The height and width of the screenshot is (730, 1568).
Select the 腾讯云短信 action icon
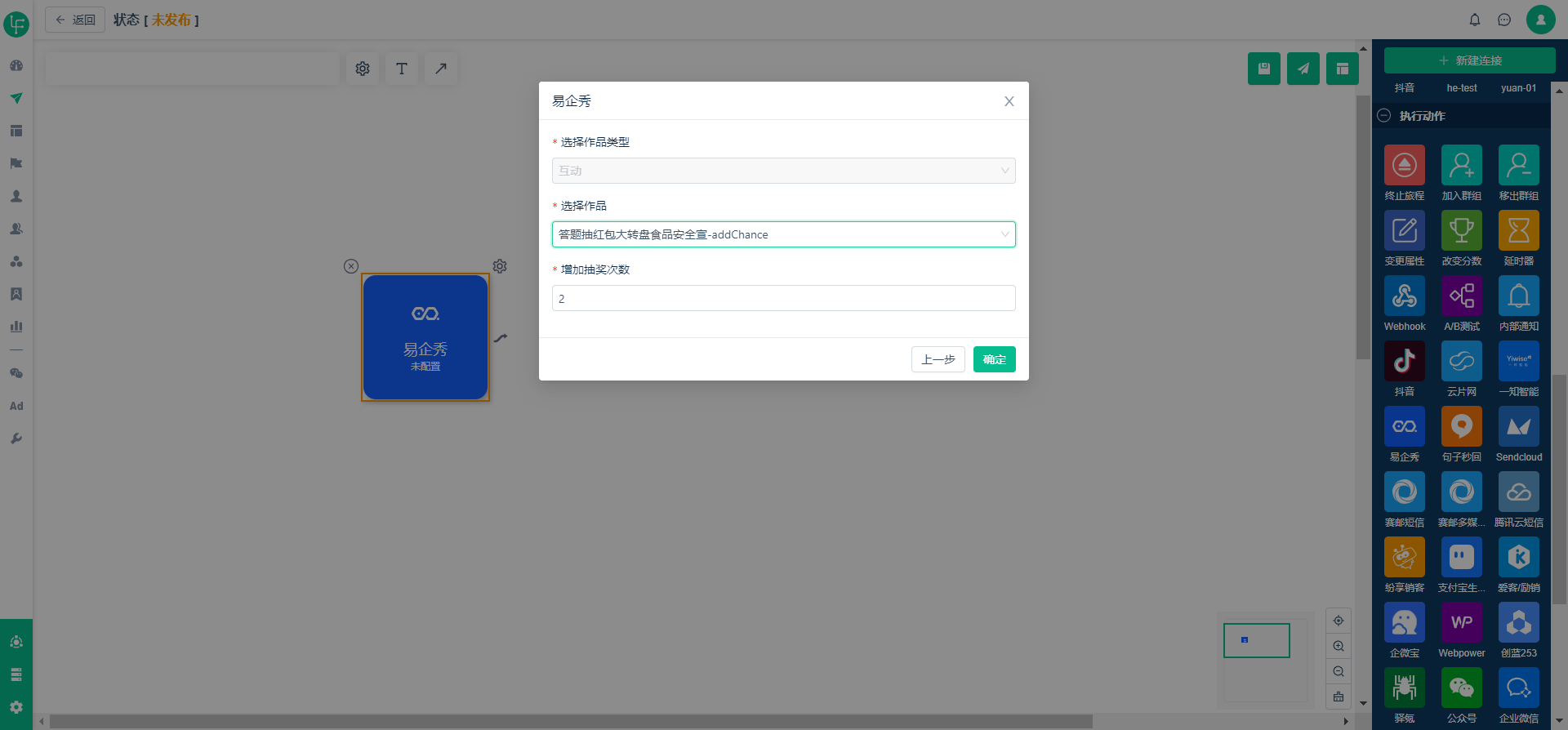click(x=1518, y=492)
